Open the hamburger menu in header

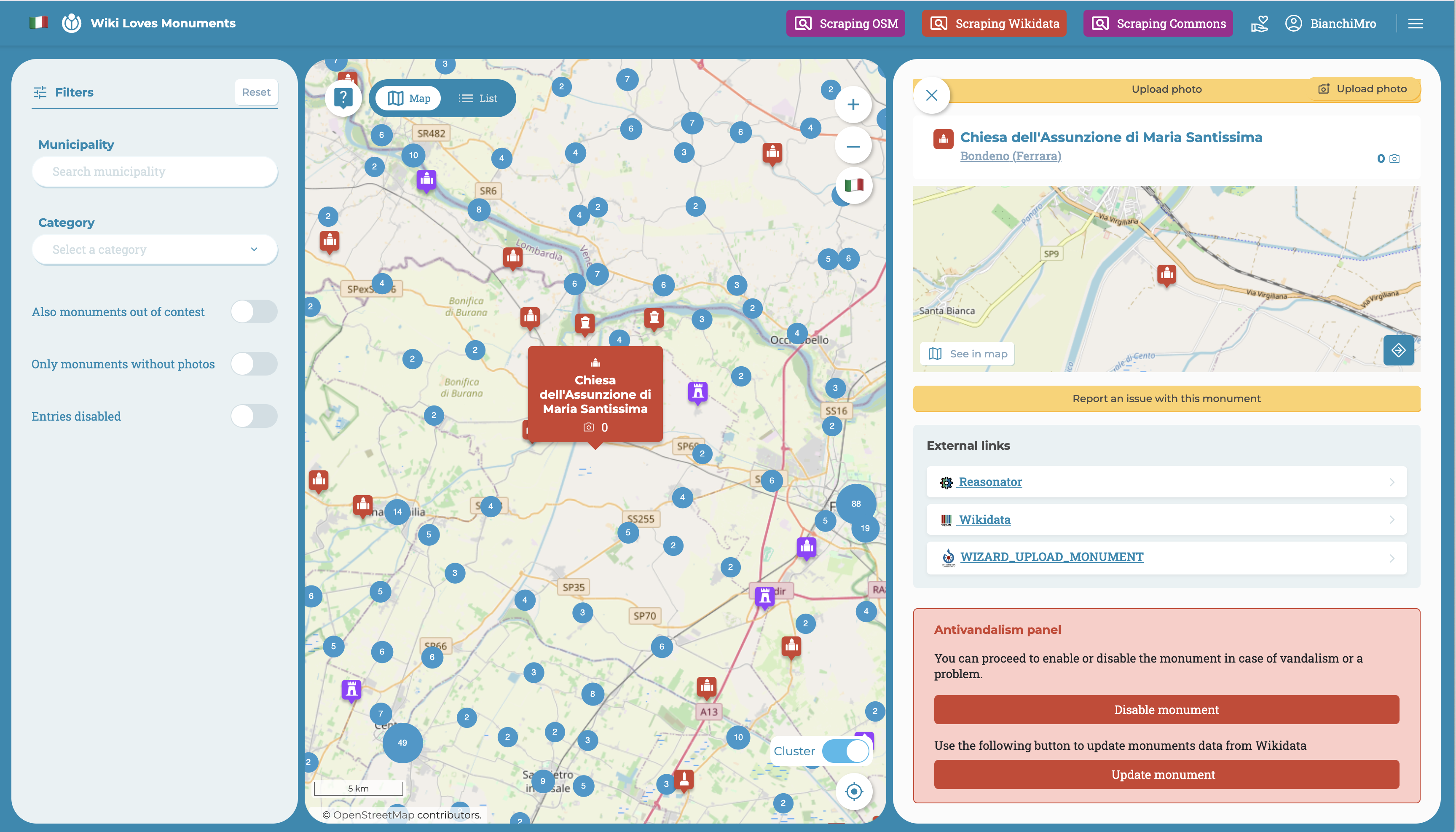click(x=1415, y=24)
